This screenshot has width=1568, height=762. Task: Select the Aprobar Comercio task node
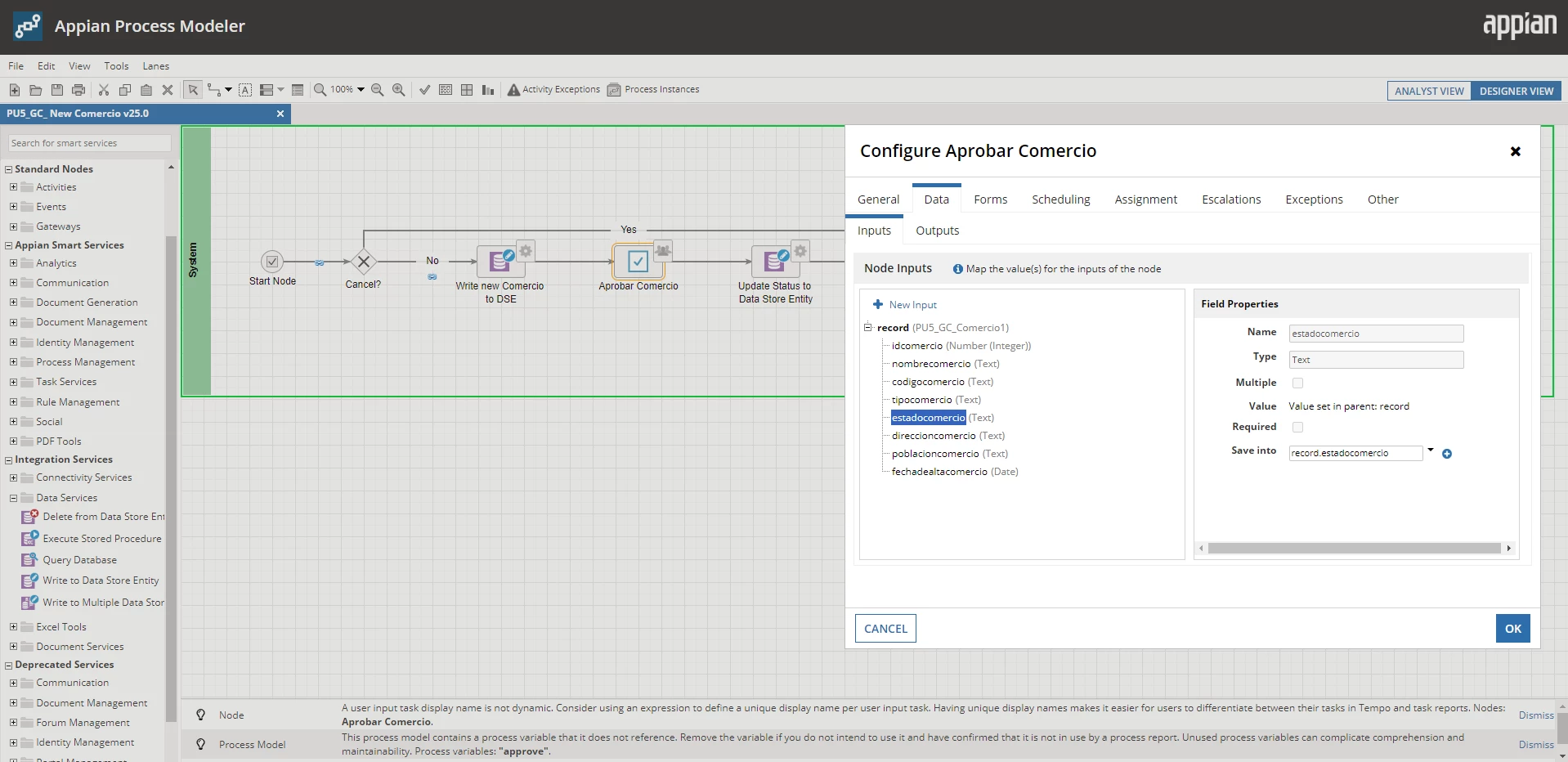click(638, 262)
